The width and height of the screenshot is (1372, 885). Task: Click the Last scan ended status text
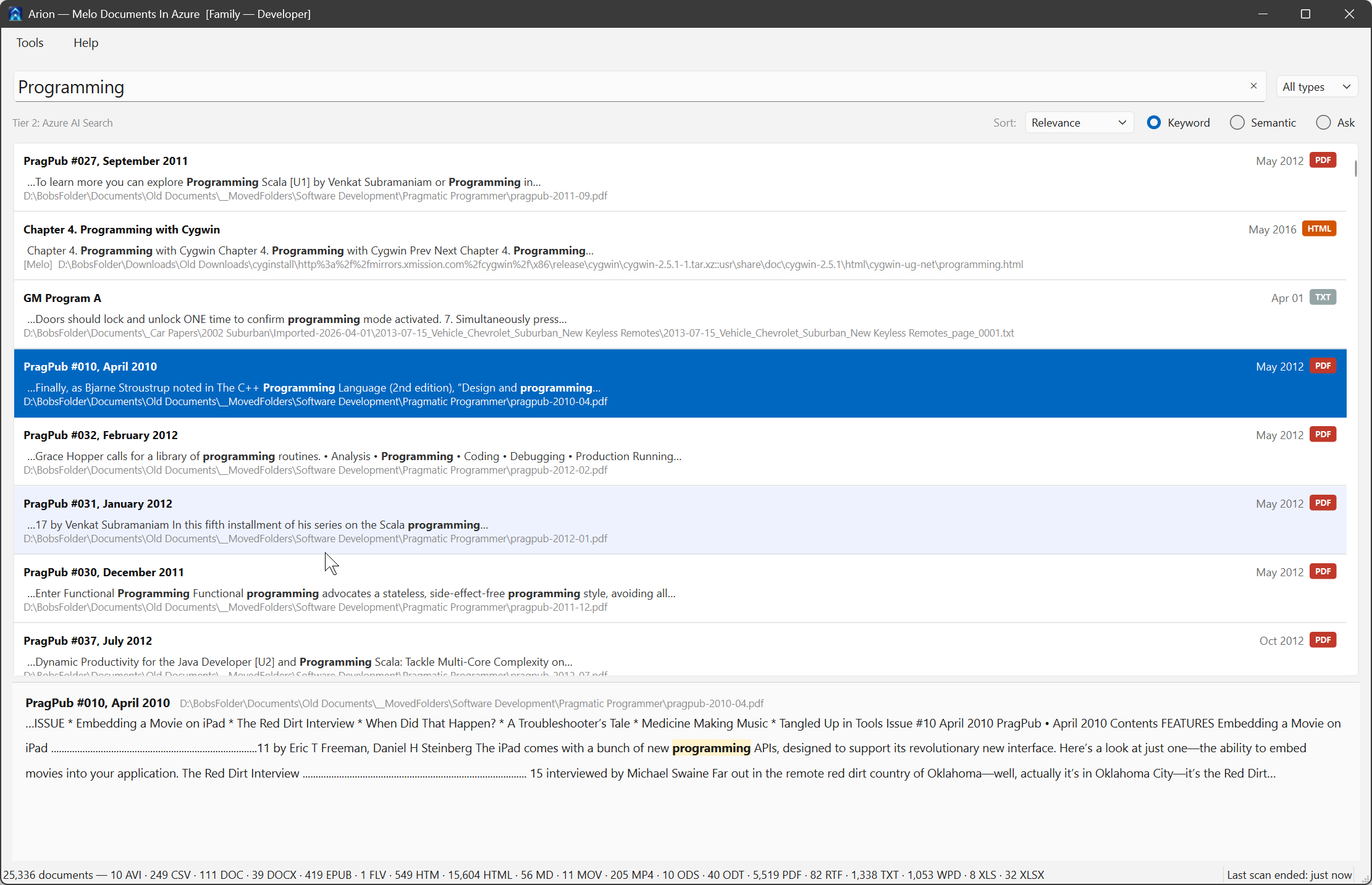pos(1289,875)
